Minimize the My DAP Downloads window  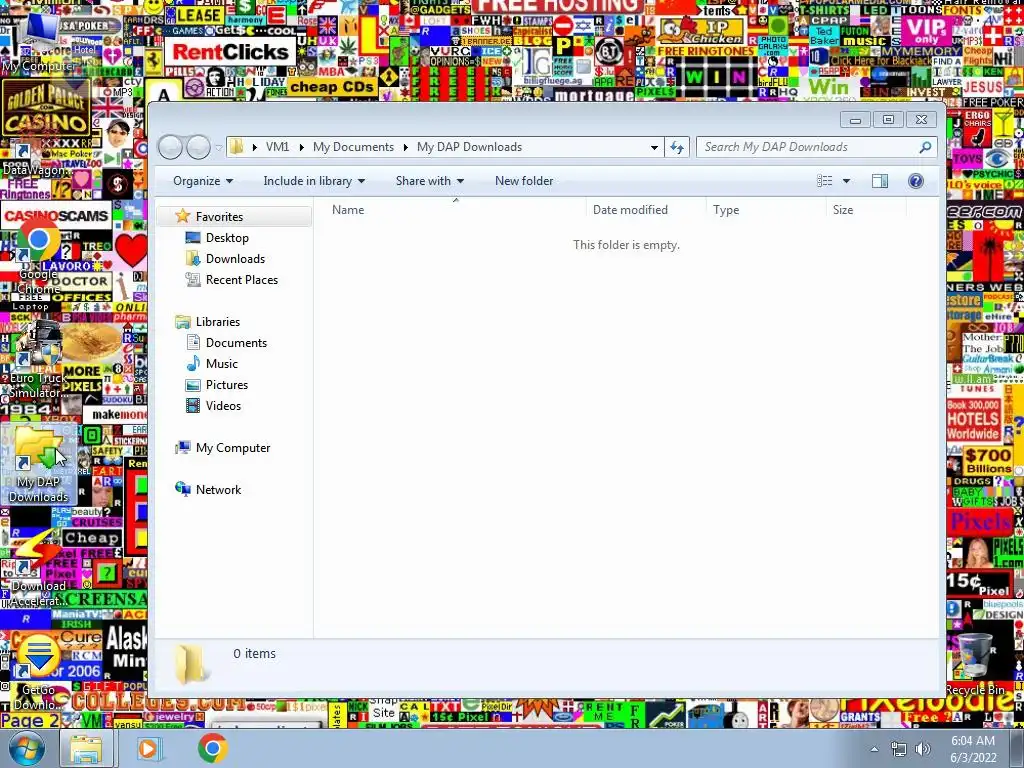pyautogui.click(x=856, y=120)
